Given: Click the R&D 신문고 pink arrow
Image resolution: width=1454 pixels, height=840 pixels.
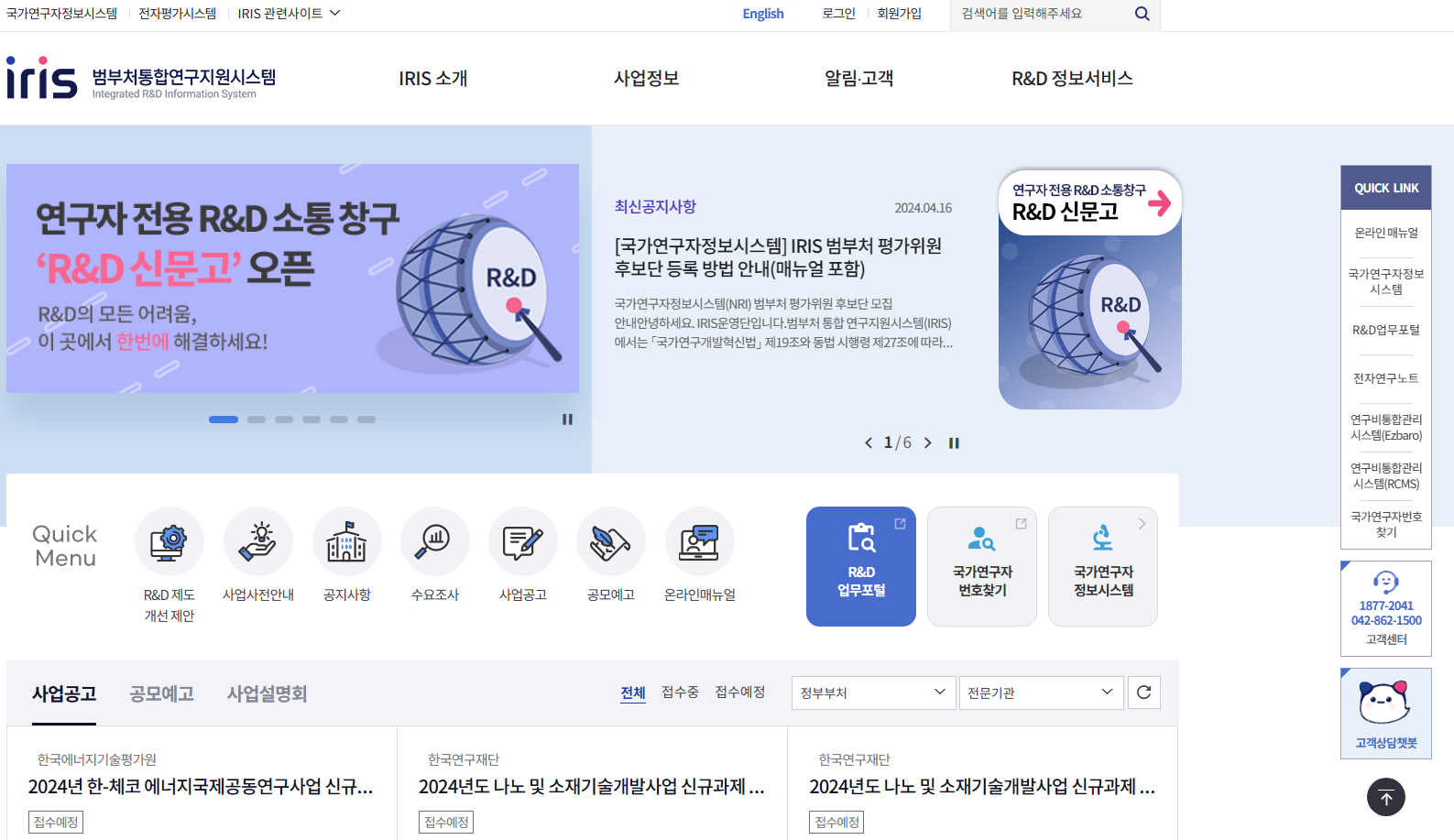Looking at the screenshot, I should click(x=1160, y=202).
